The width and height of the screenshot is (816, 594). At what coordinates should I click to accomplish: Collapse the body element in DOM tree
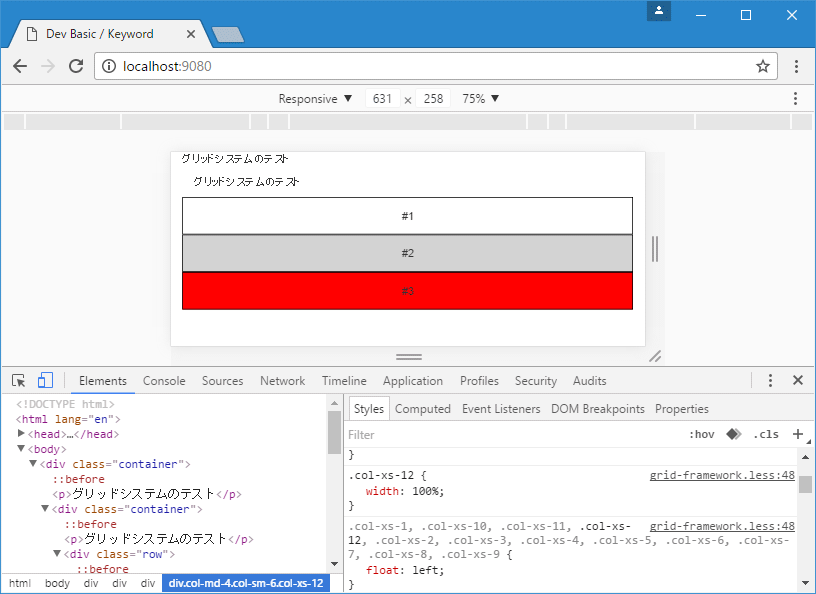click(22, 449)
